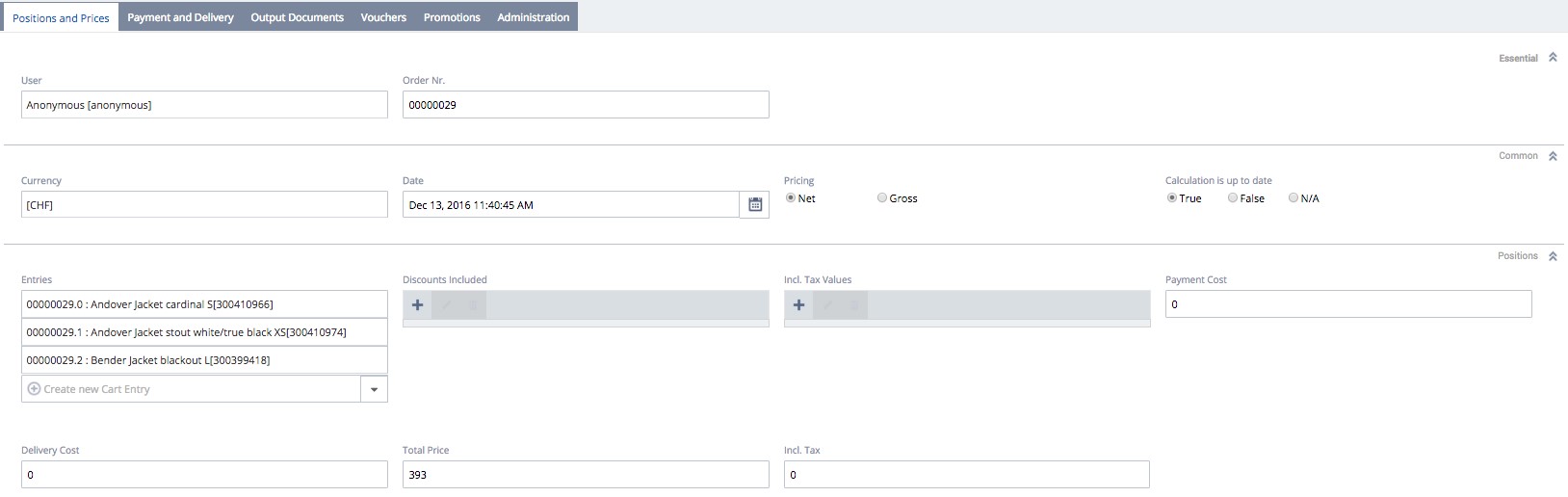Open entry Andover Jacket cardinal S
This screenshot has height=497, width=1568.
204,304
